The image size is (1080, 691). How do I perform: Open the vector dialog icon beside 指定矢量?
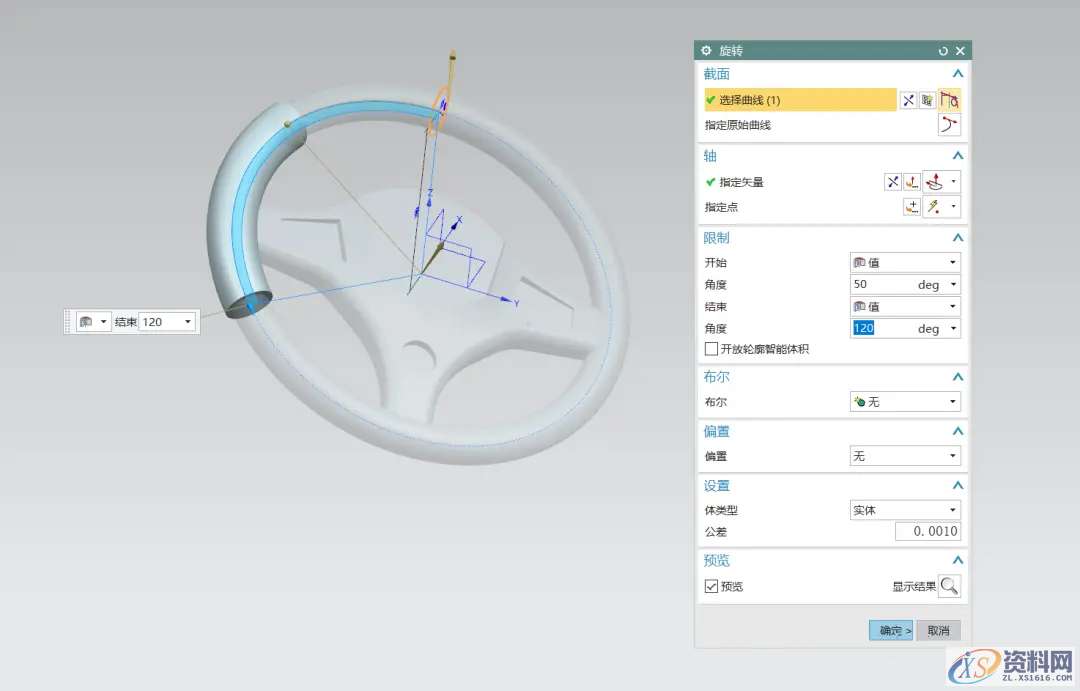tap(911, 182)
